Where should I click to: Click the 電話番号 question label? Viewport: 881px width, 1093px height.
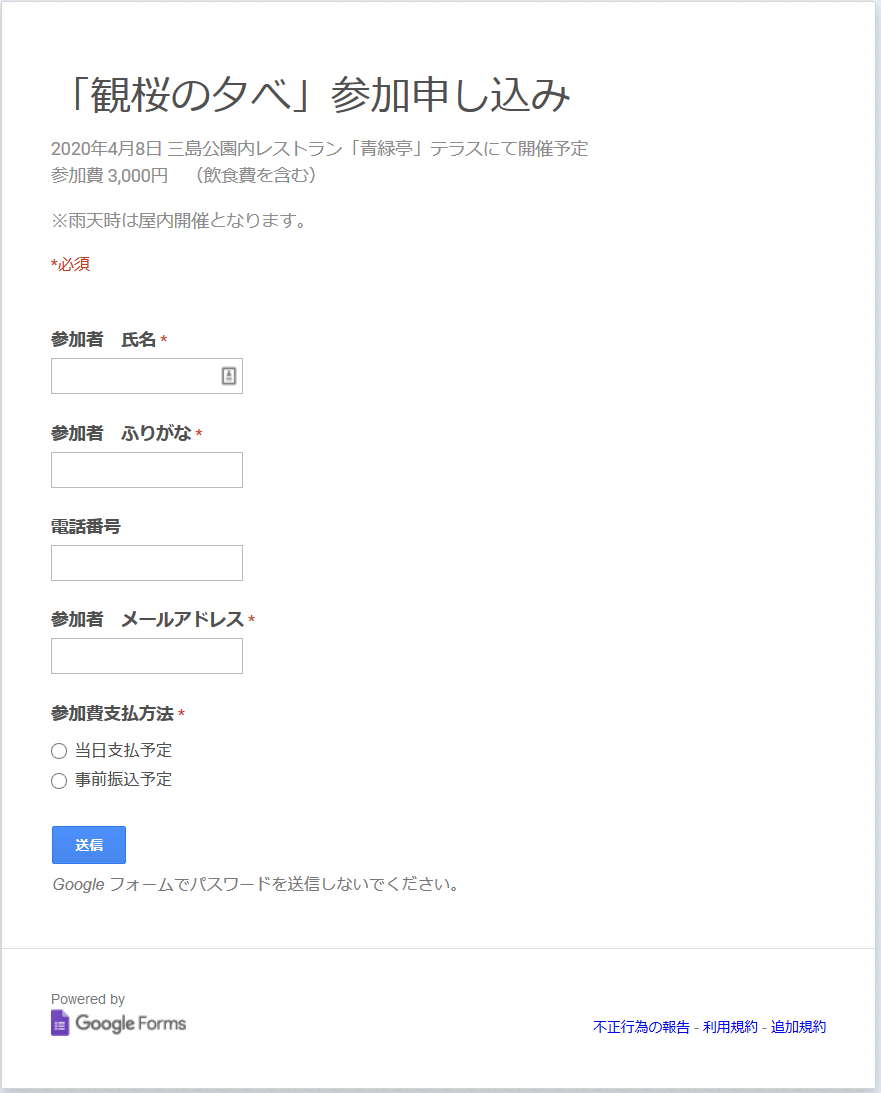pos(86,526)
